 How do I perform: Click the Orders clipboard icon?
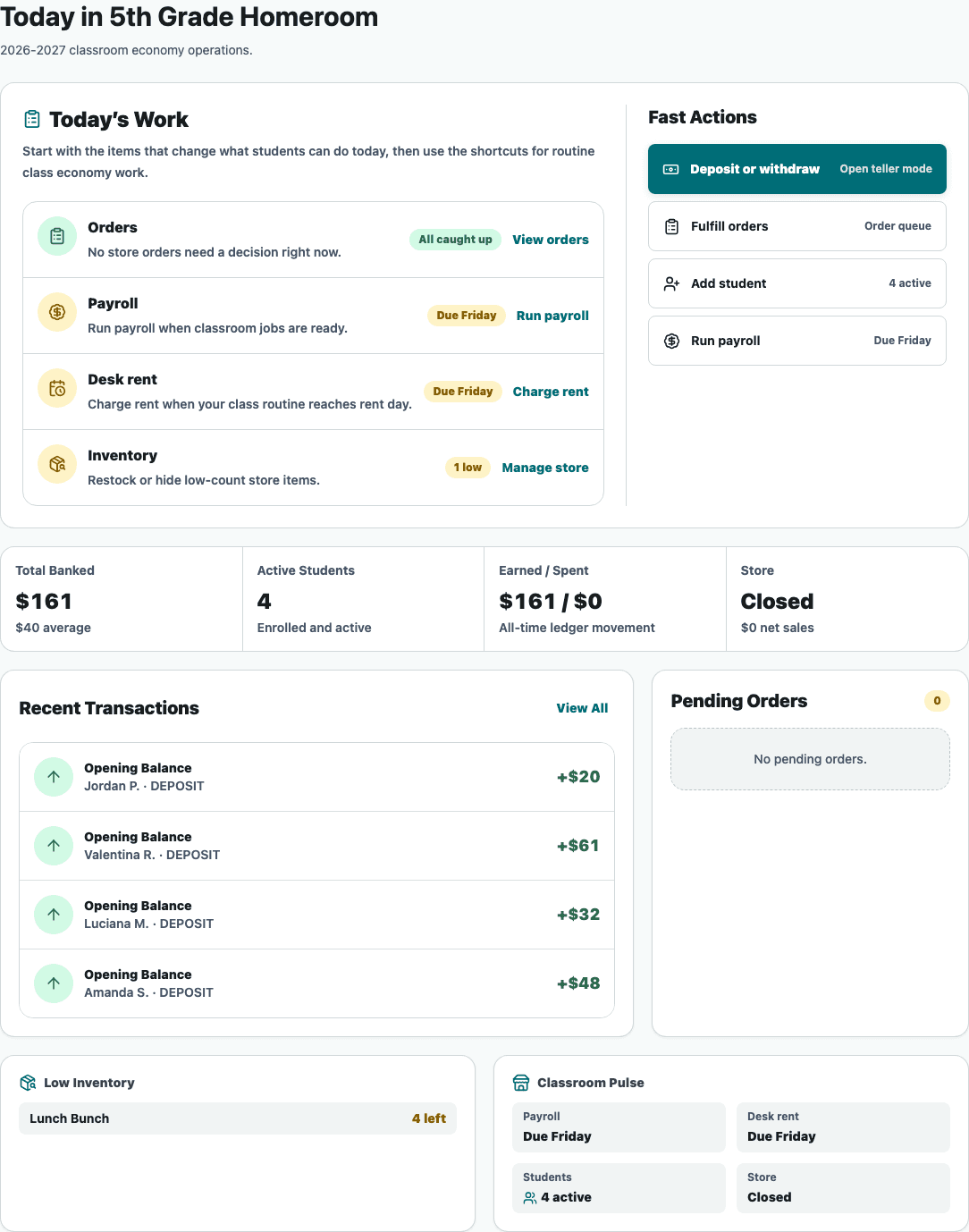57,236
